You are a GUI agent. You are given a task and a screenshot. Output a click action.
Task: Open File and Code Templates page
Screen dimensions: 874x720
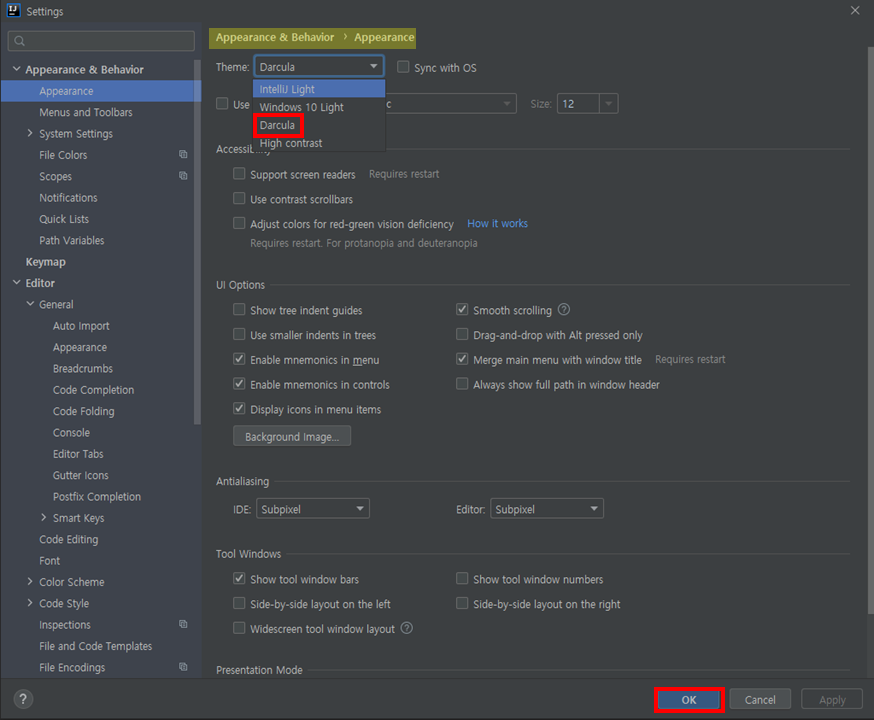pos(95,646)
